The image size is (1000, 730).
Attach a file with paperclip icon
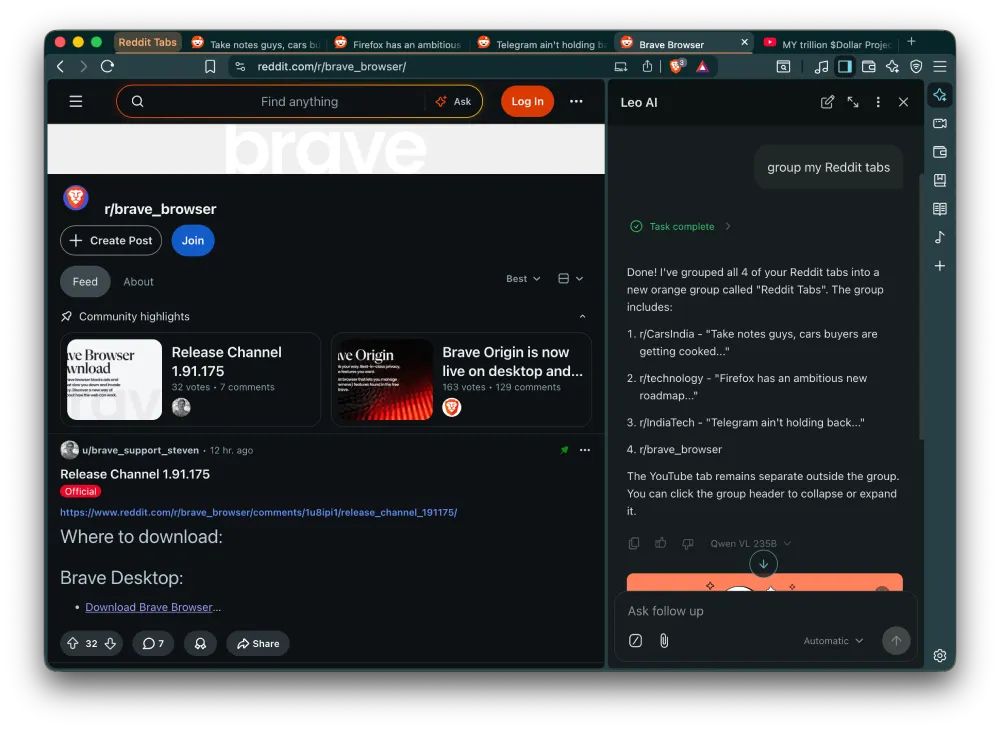point(664,641)
